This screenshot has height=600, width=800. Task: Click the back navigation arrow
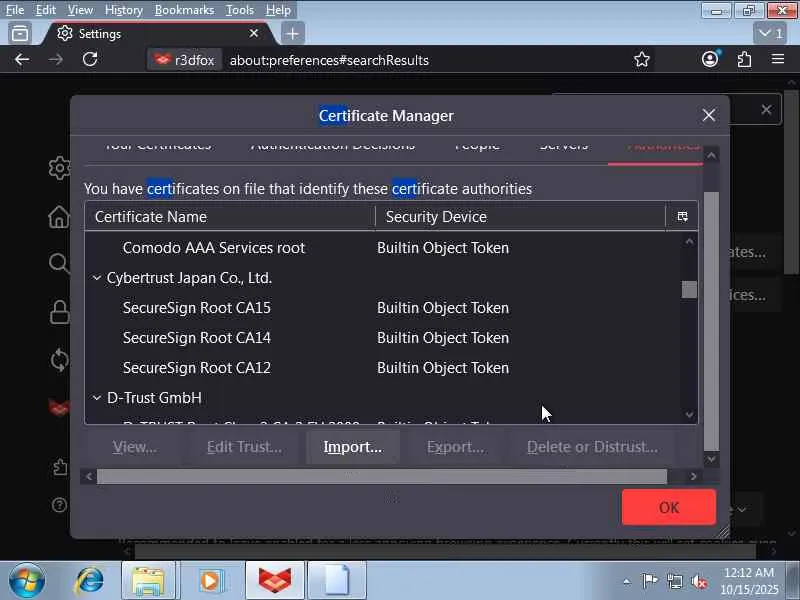(22, 60)
